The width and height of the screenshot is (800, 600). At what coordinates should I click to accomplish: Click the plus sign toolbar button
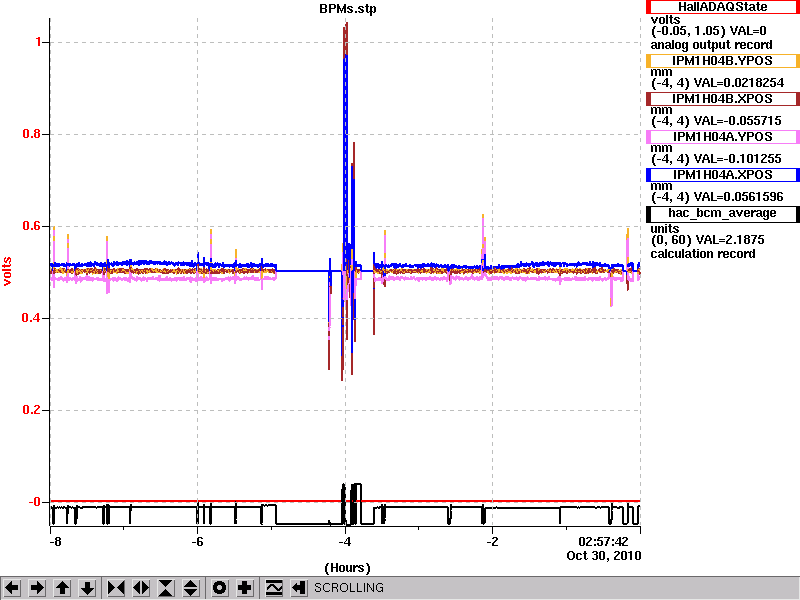pyautogui.click(x=244, y=588)
